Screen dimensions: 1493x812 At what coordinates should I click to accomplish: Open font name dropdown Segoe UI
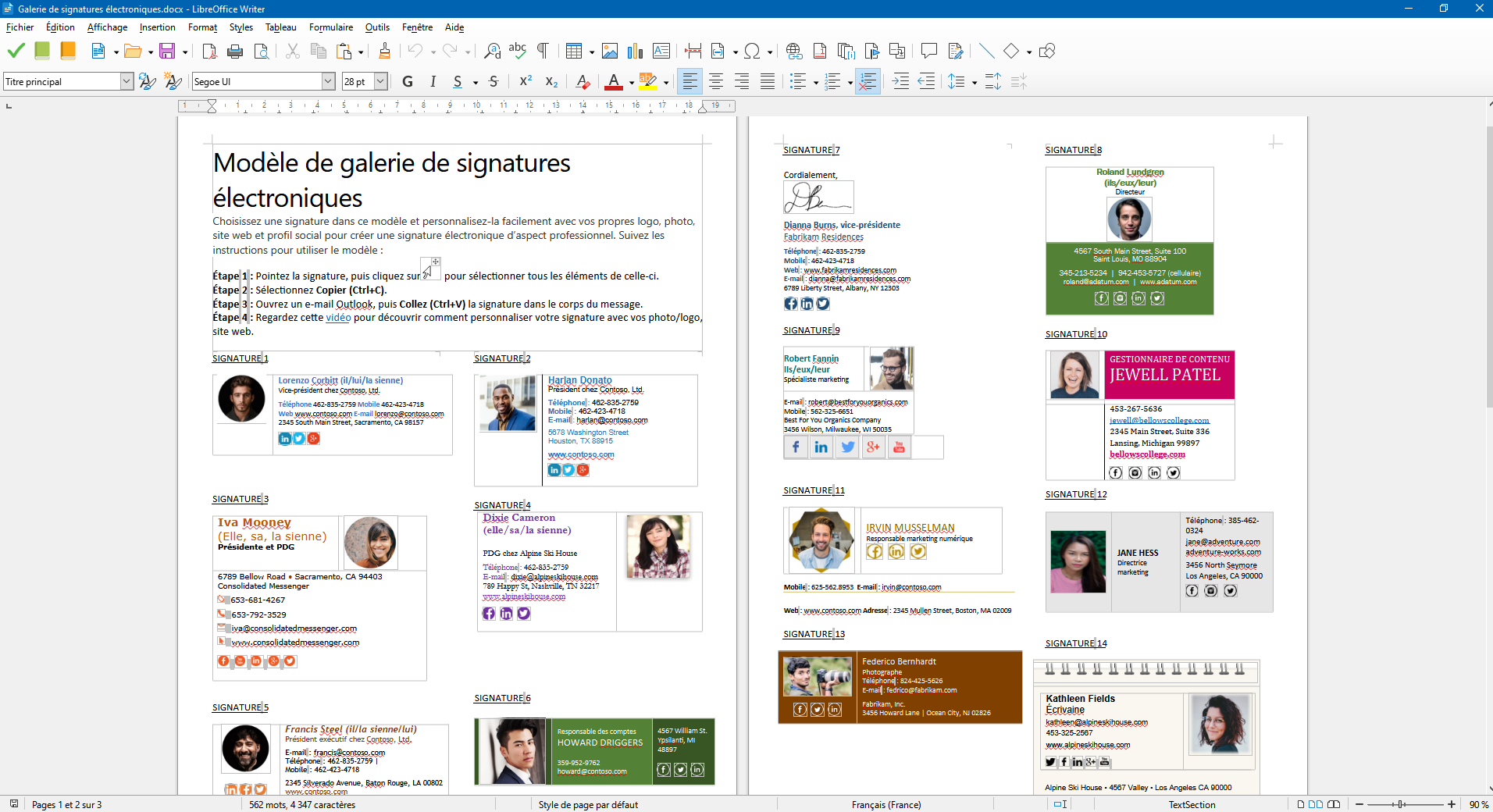click(x=328, y=81)
